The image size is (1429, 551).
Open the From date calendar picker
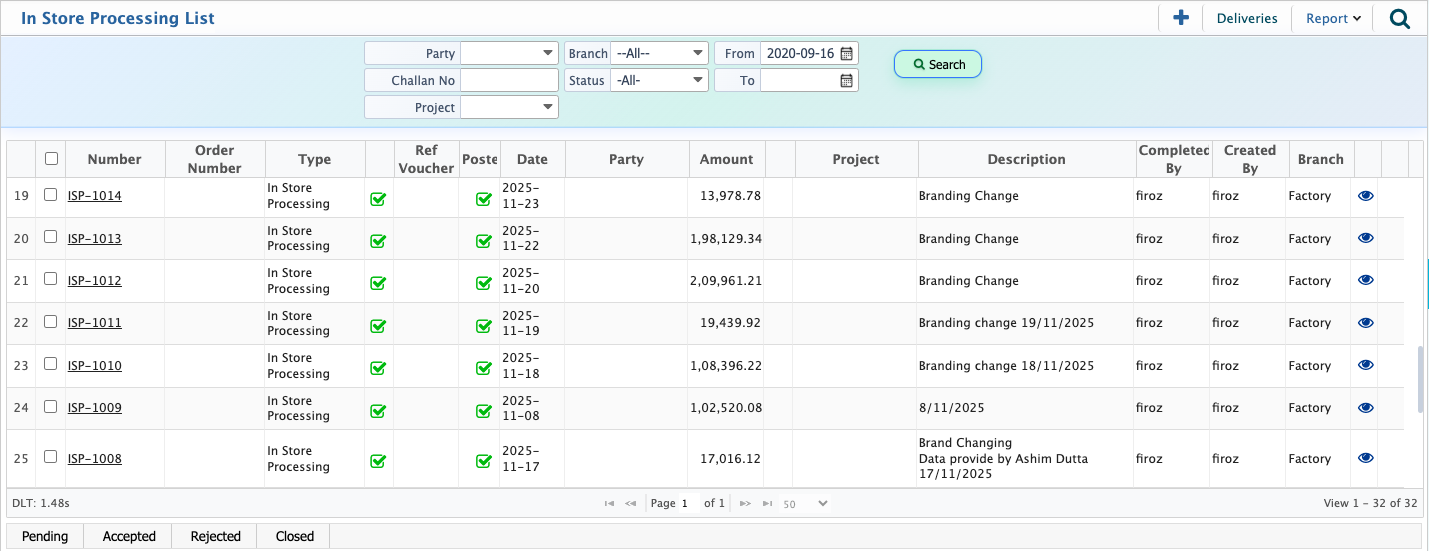[847, 54]
